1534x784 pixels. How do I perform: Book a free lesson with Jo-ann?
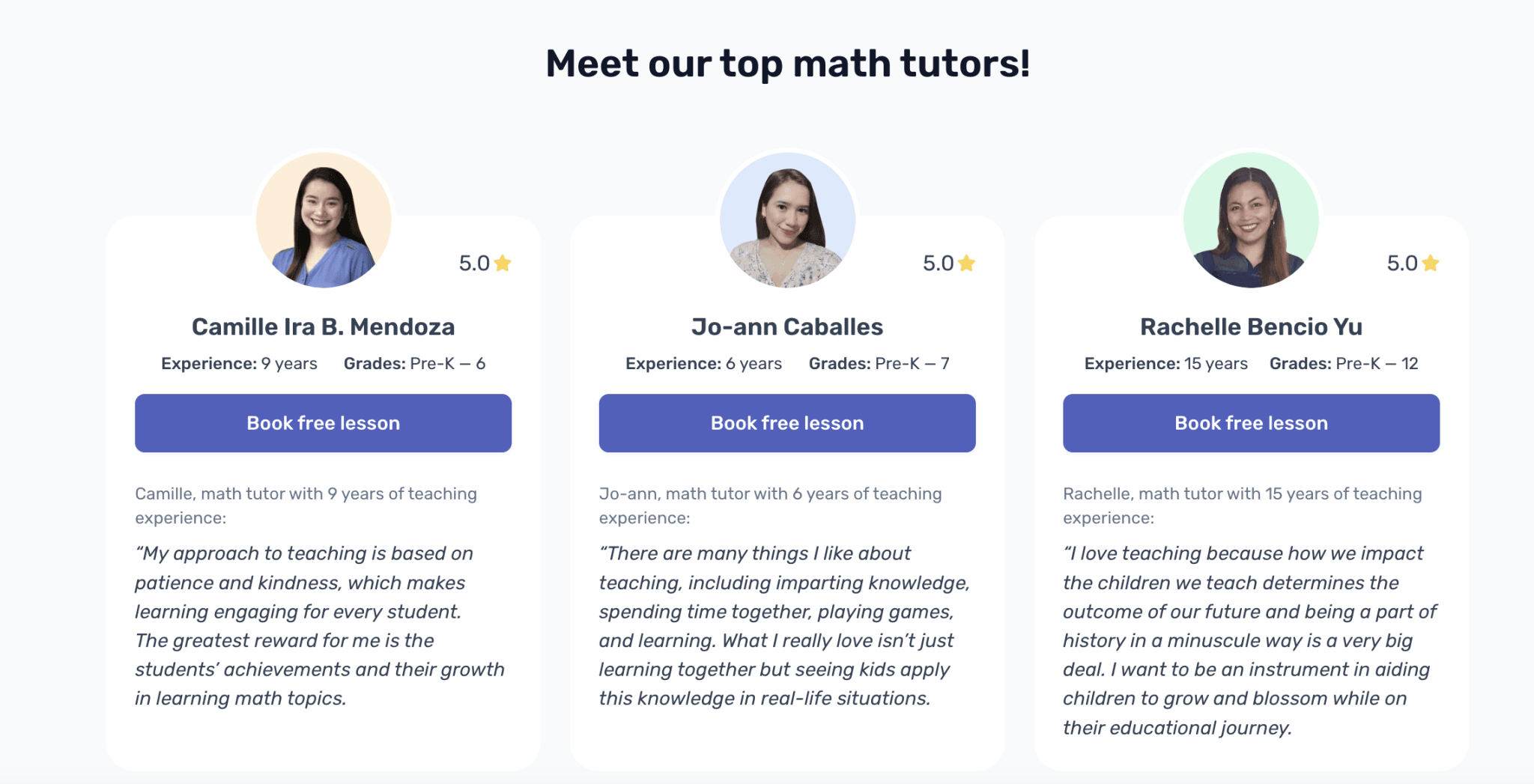click(x=787, y=422)
